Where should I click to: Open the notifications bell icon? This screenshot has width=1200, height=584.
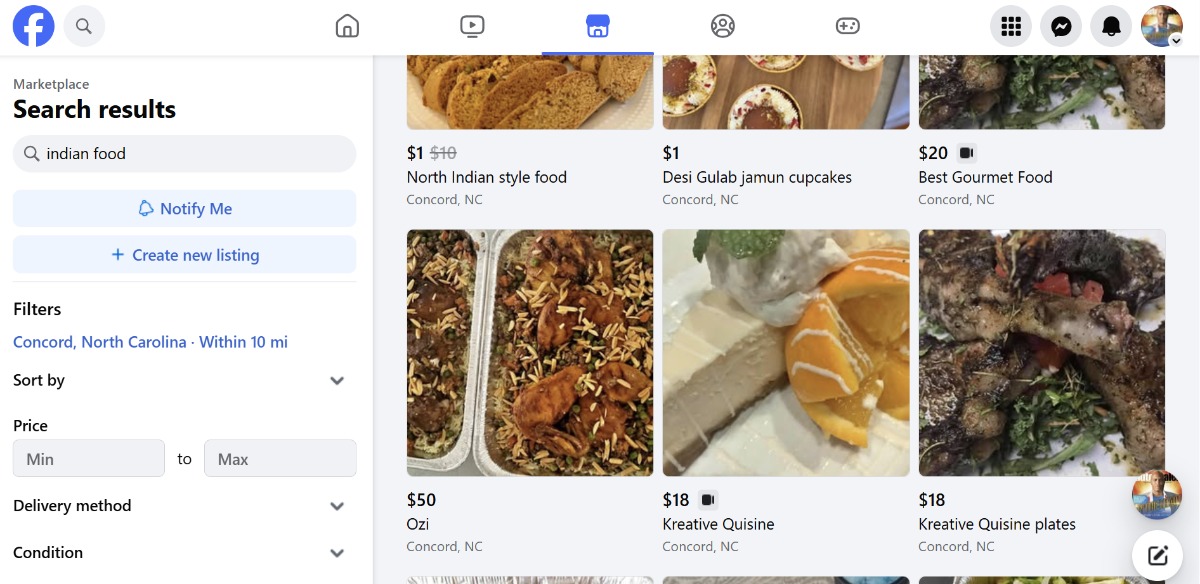tap(1111, 27)
